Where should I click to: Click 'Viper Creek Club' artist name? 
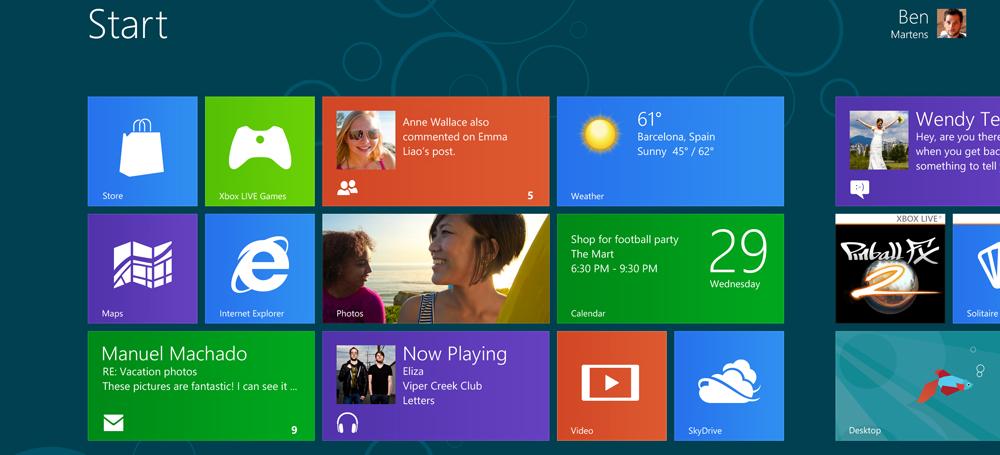coord(443,385)
